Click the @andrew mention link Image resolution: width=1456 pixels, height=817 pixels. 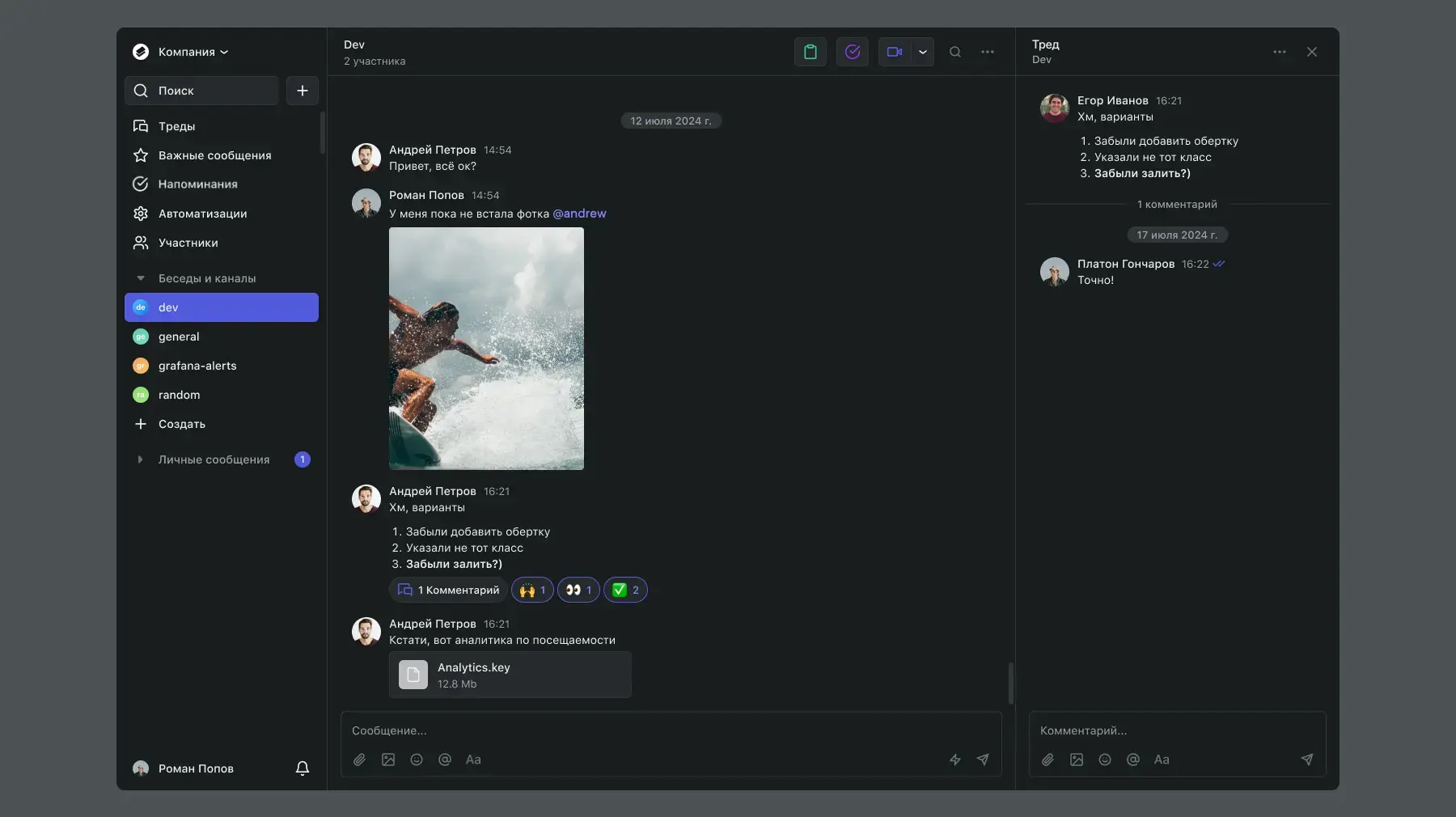pyautogui.click(x=579, y=214)
